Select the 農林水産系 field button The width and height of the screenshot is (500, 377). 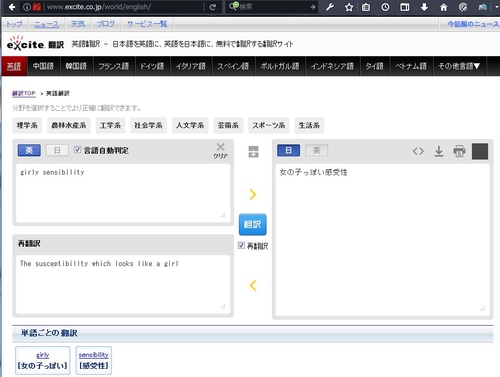69,125
